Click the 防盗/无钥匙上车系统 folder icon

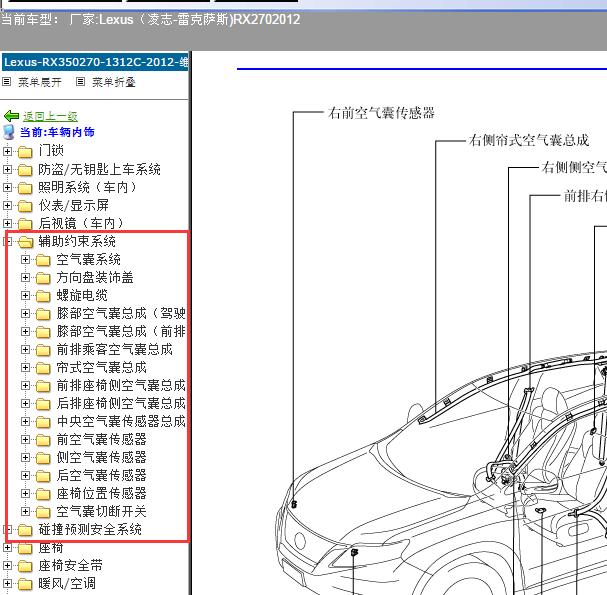click(x=25, y=170)
